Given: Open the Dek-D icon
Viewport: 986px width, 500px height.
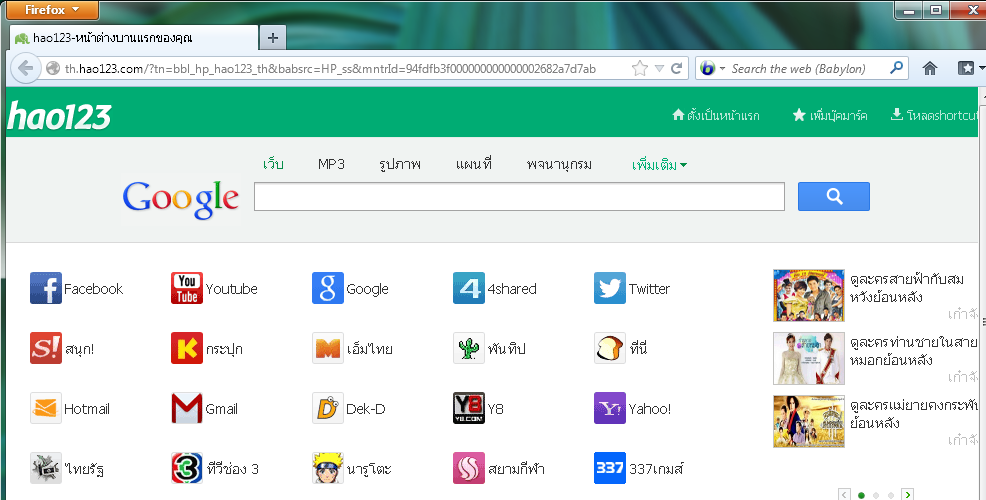Looking at the screenshot, I should tap(328, 408).
